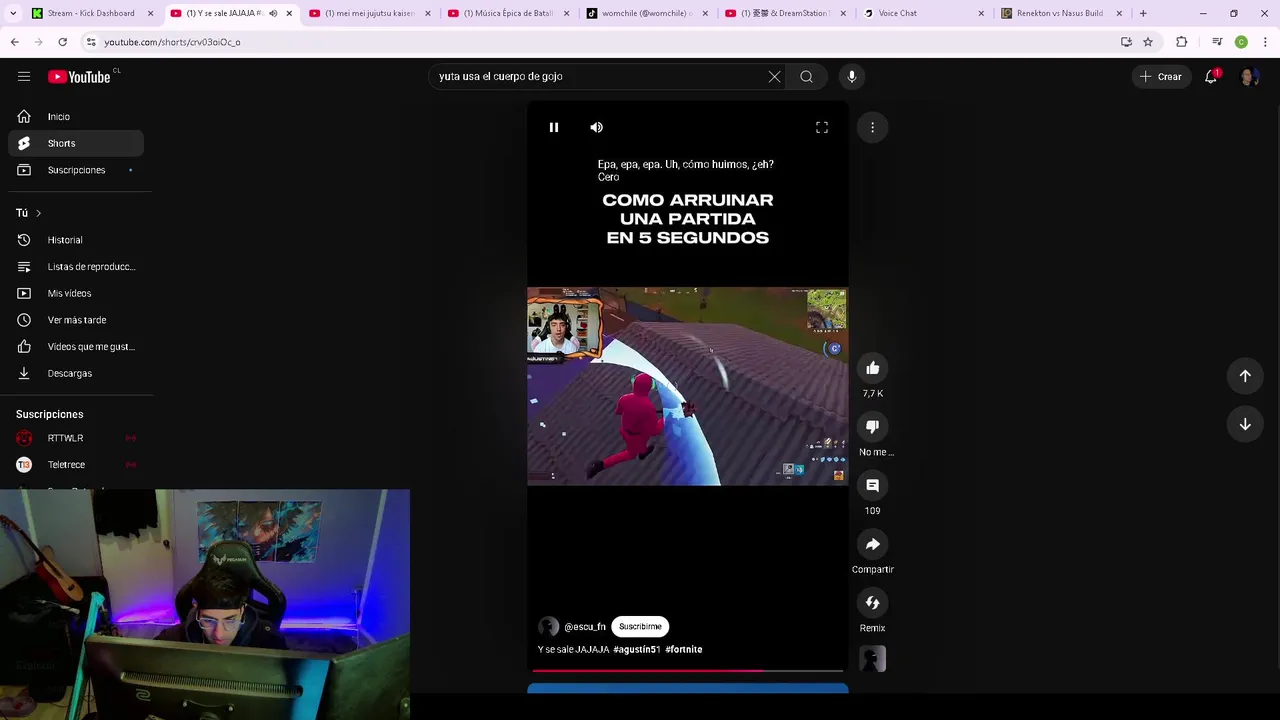Open the tab search dropdown arrow
The width and height of the screenshot is (1280, 720).
(13, 13)
